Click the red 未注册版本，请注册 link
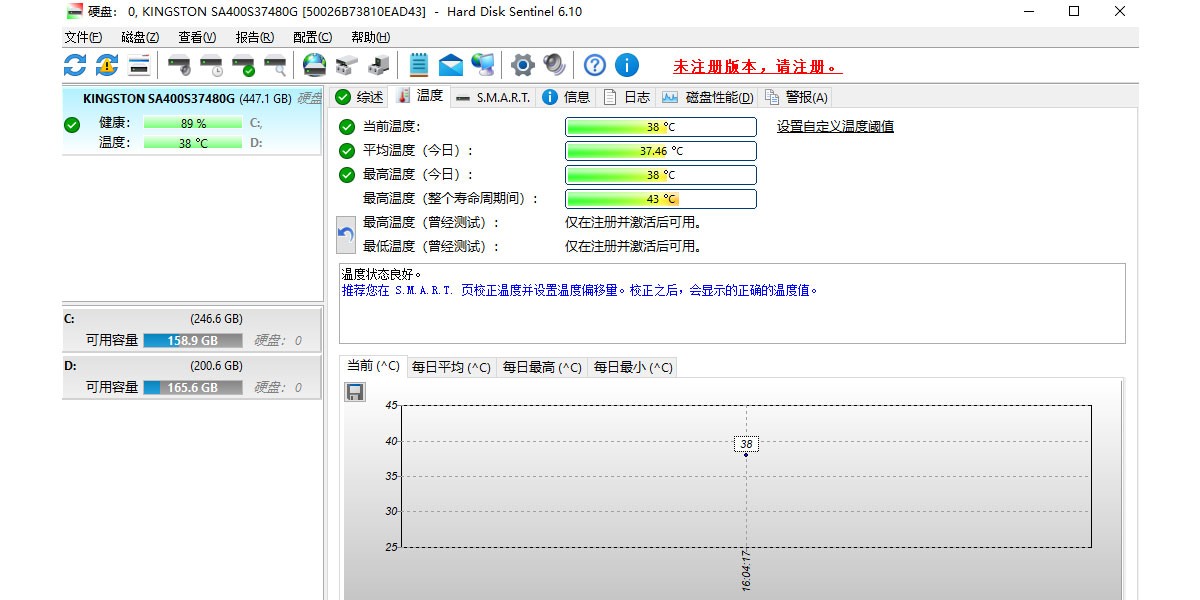This screenshot has width=1200, height=600. tap(757, 67)
